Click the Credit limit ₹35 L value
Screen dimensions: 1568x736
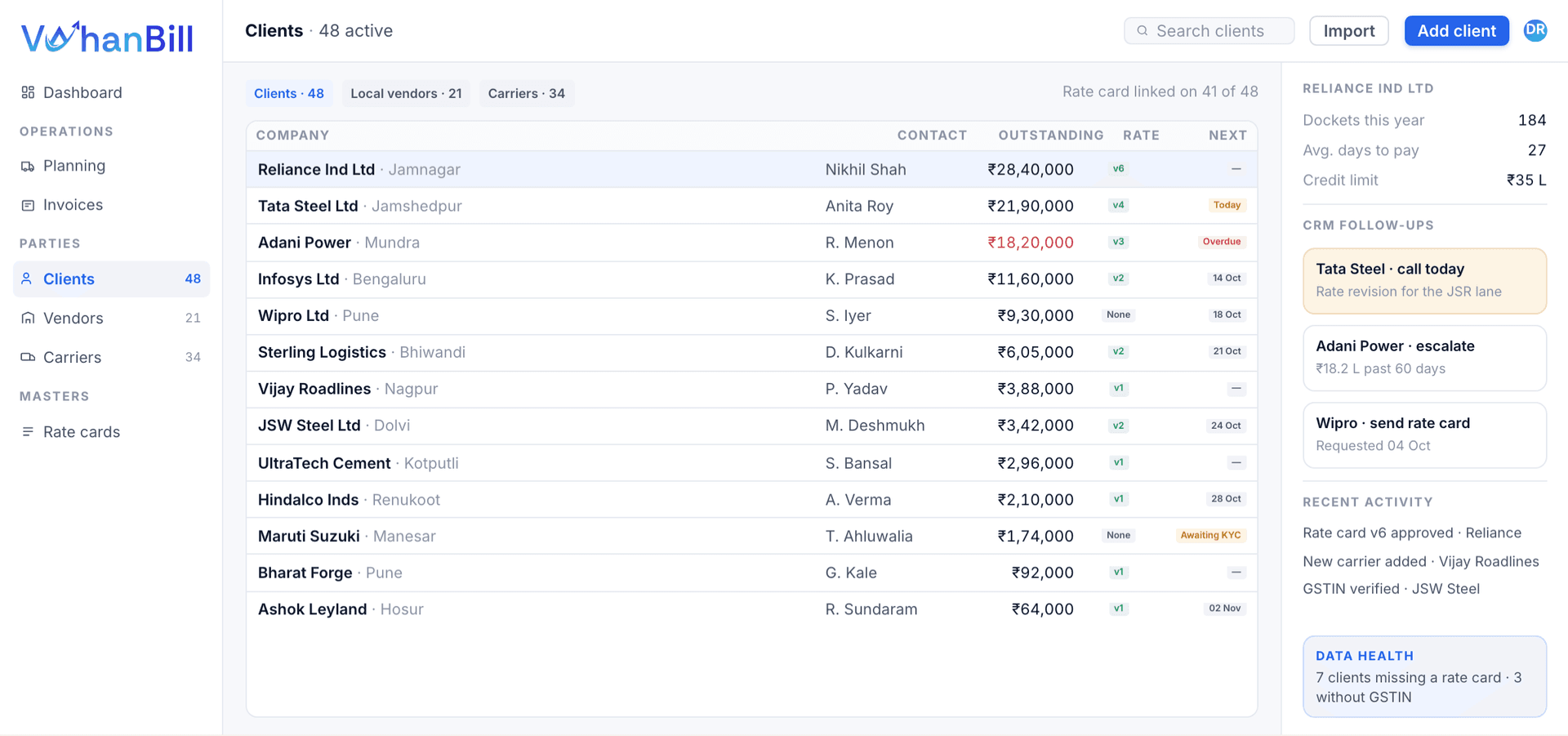(1526, 180)
